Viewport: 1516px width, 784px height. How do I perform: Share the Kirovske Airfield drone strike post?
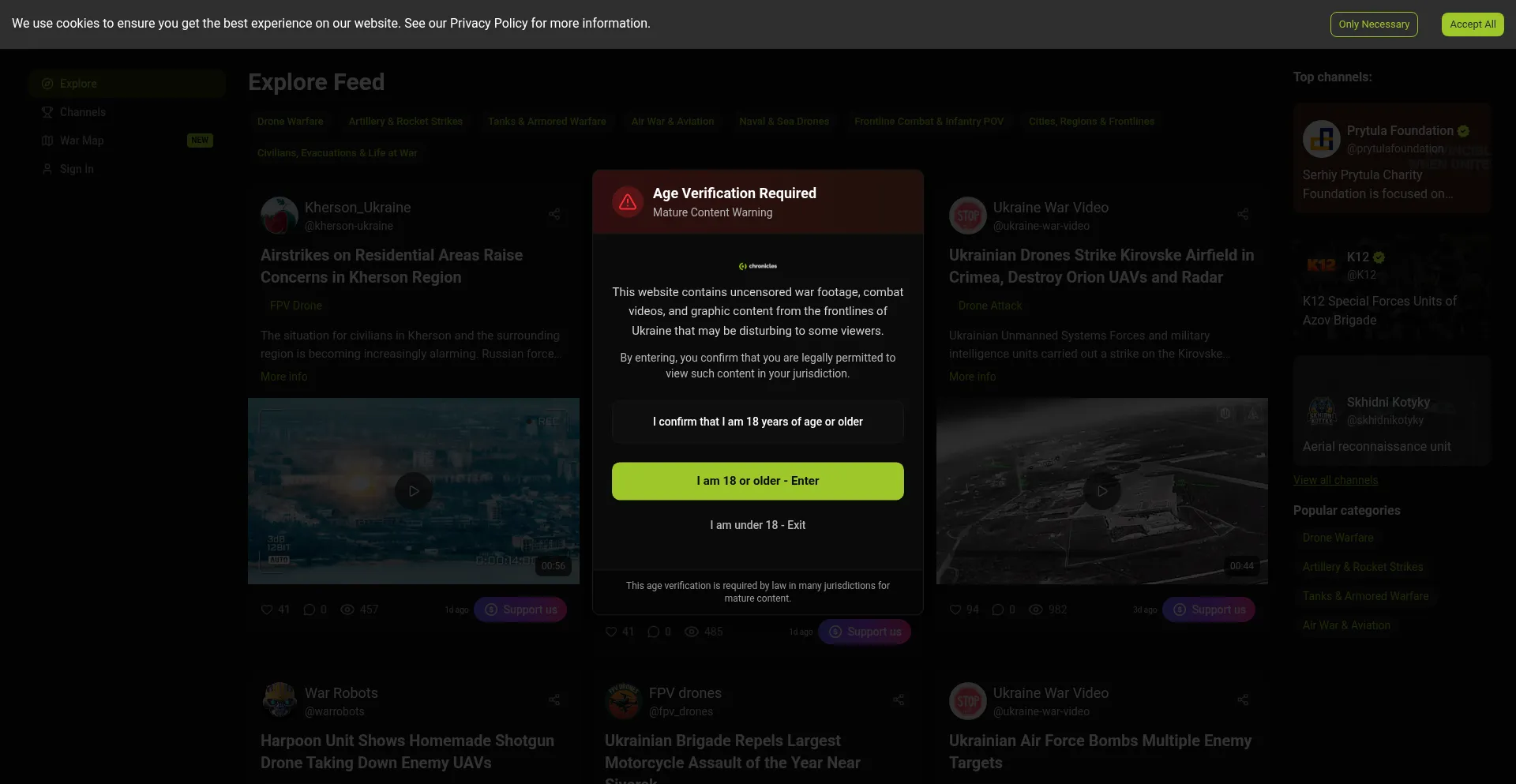[1243, 214]
